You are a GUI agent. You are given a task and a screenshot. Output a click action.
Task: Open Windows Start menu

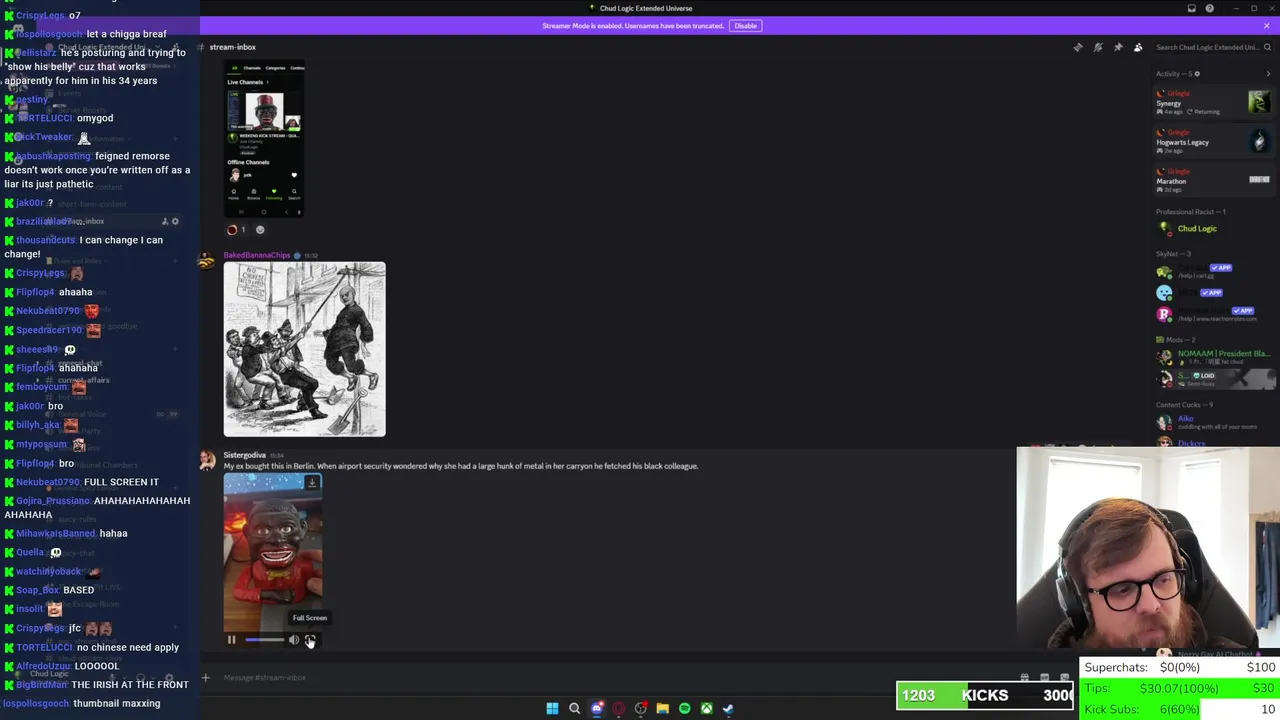coord(552,709)
